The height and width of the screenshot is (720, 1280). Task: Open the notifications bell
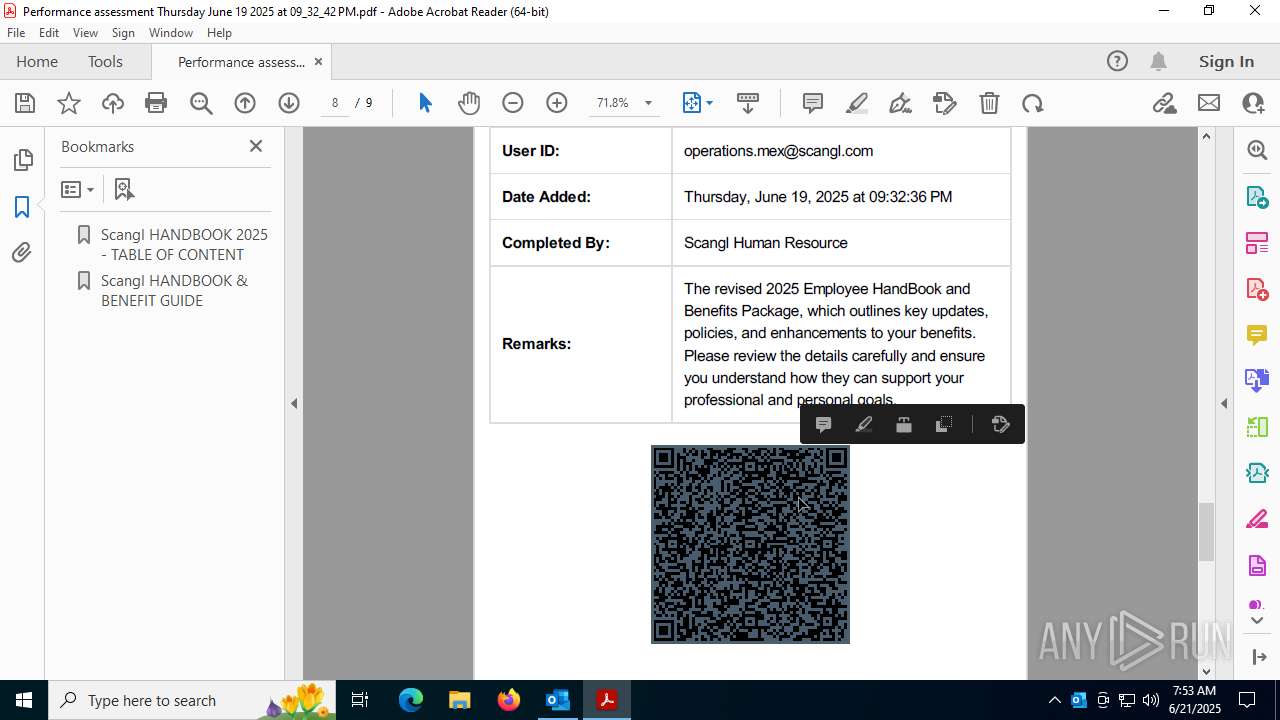[x=1158, y=61]
